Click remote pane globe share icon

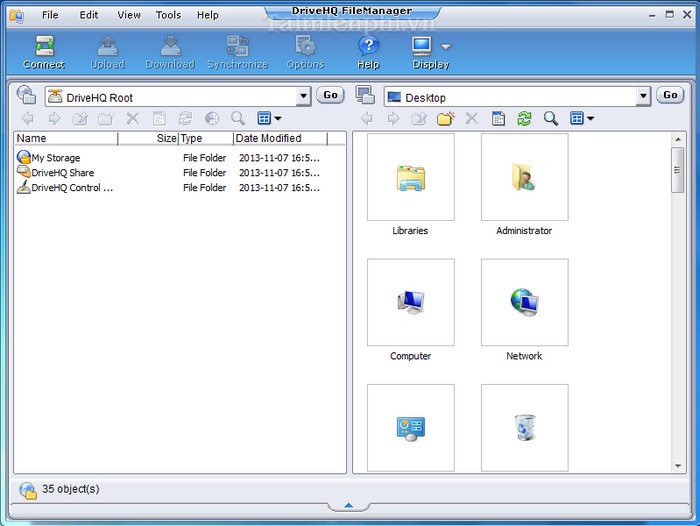(x=212, y=118)
